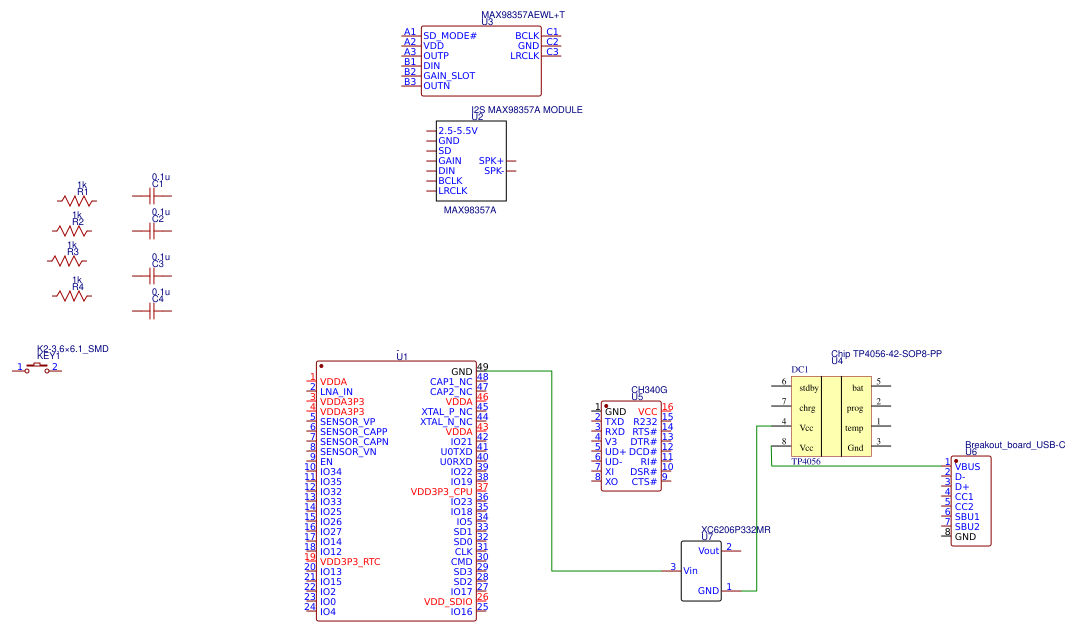
Task: Click the SENSOR_VP pin label on U1
Action: [x=347, y=422]
